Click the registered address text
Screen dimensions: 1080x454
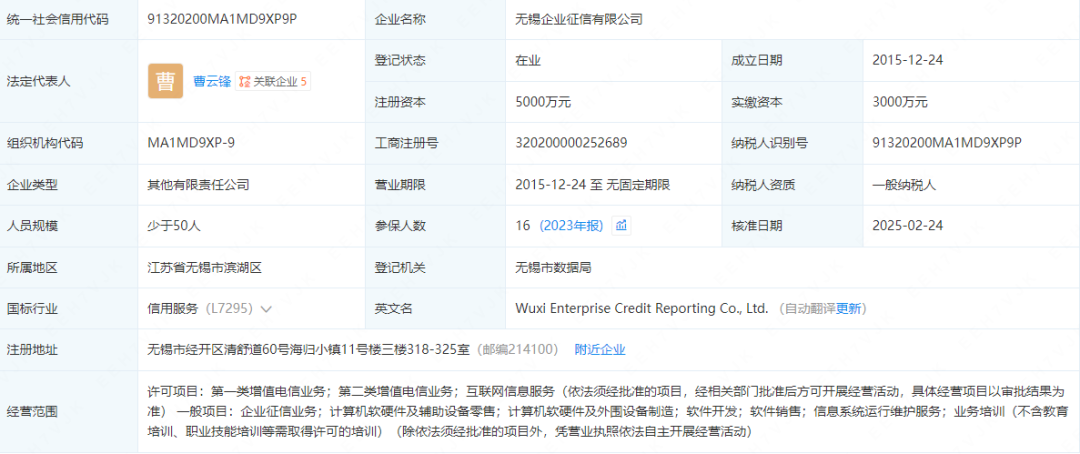309,349
